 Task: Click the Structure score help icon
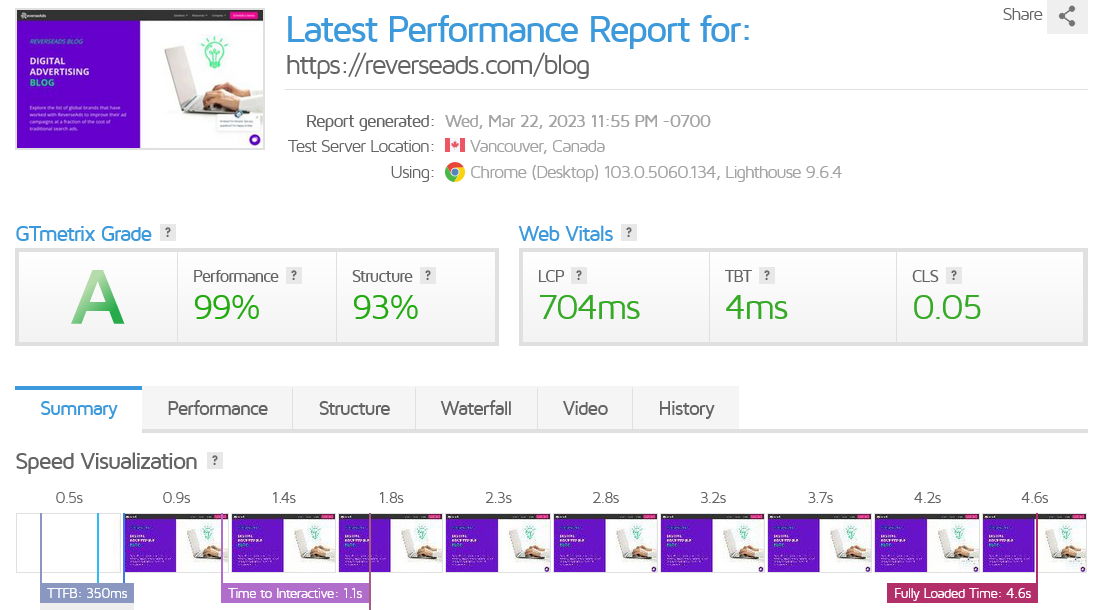pos(428,275)
